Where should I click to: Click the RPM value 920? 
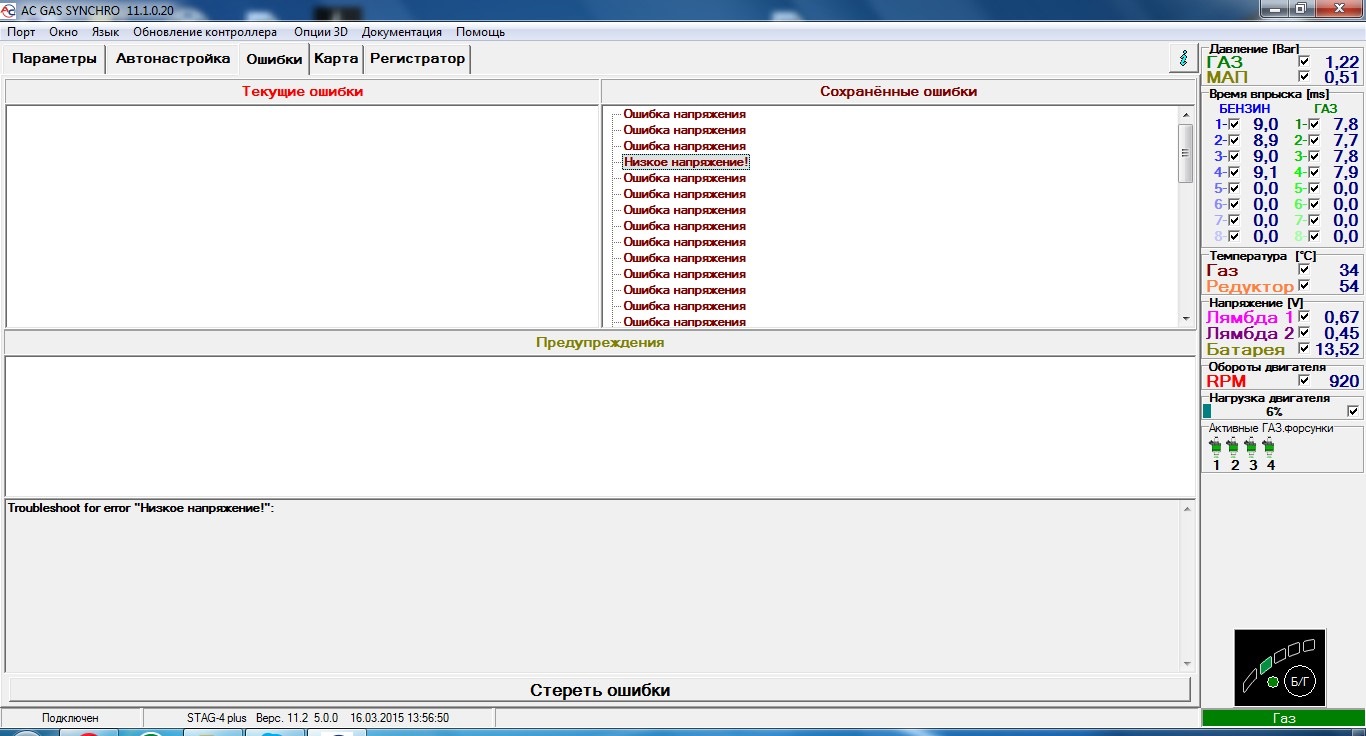tap(1344, 381)
